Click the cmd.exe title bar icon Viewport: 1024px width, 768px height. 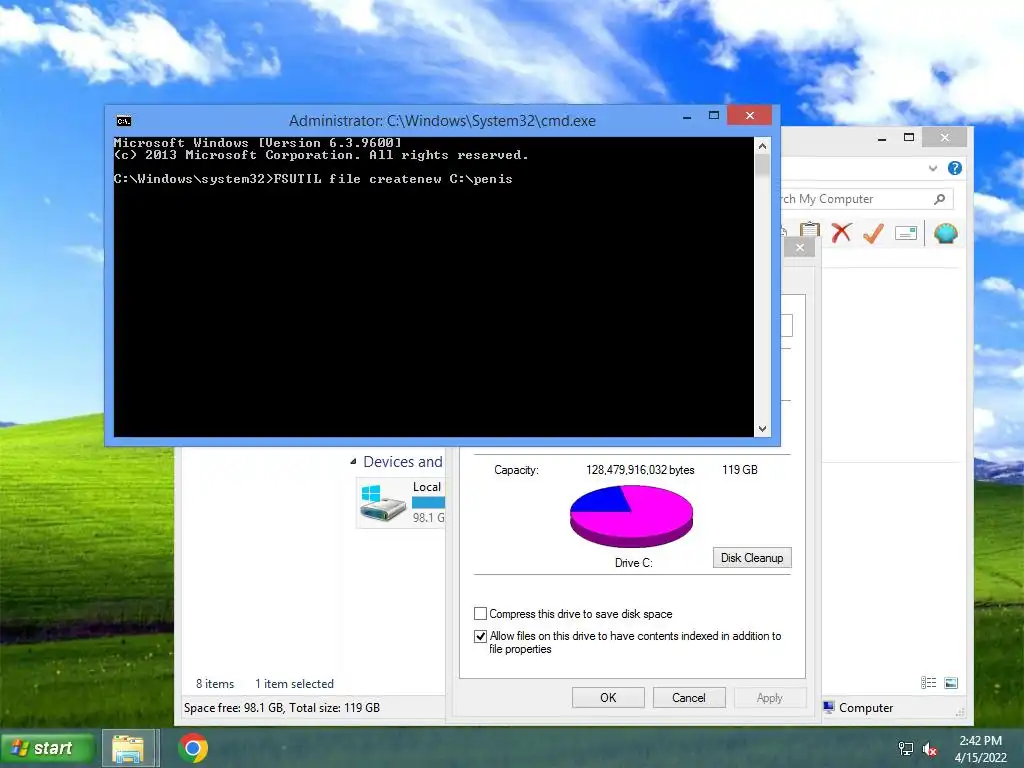[x=123, y=121]
